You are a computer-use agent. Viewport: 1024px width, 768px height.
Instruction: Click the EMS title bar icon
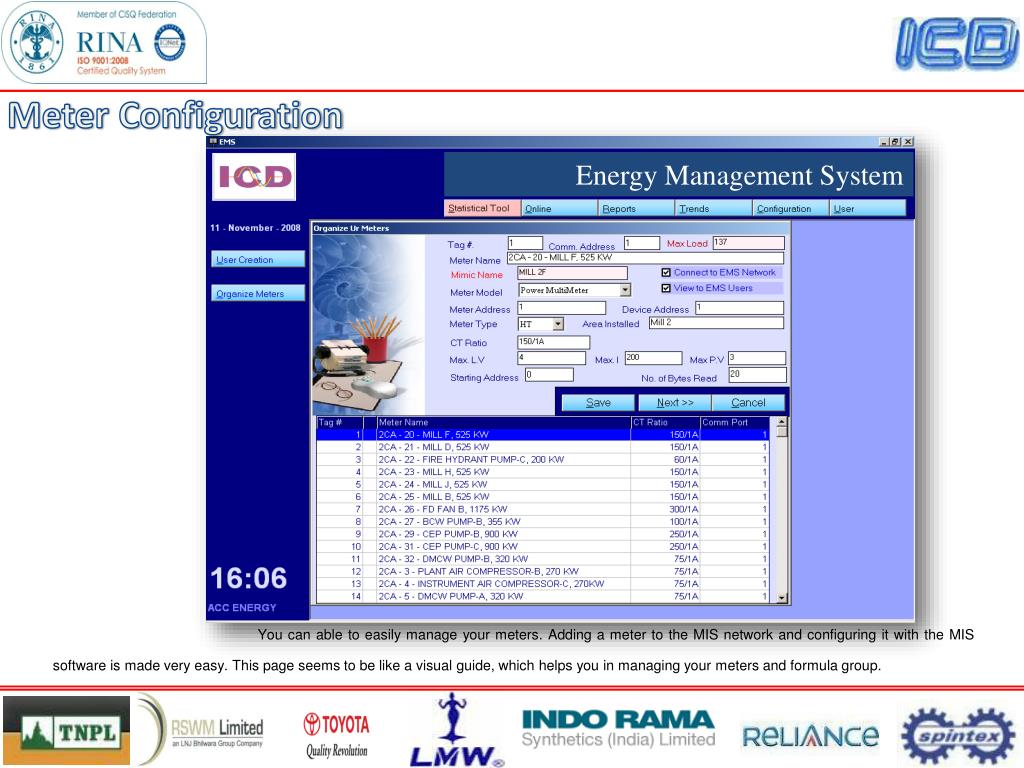[213, 142]
